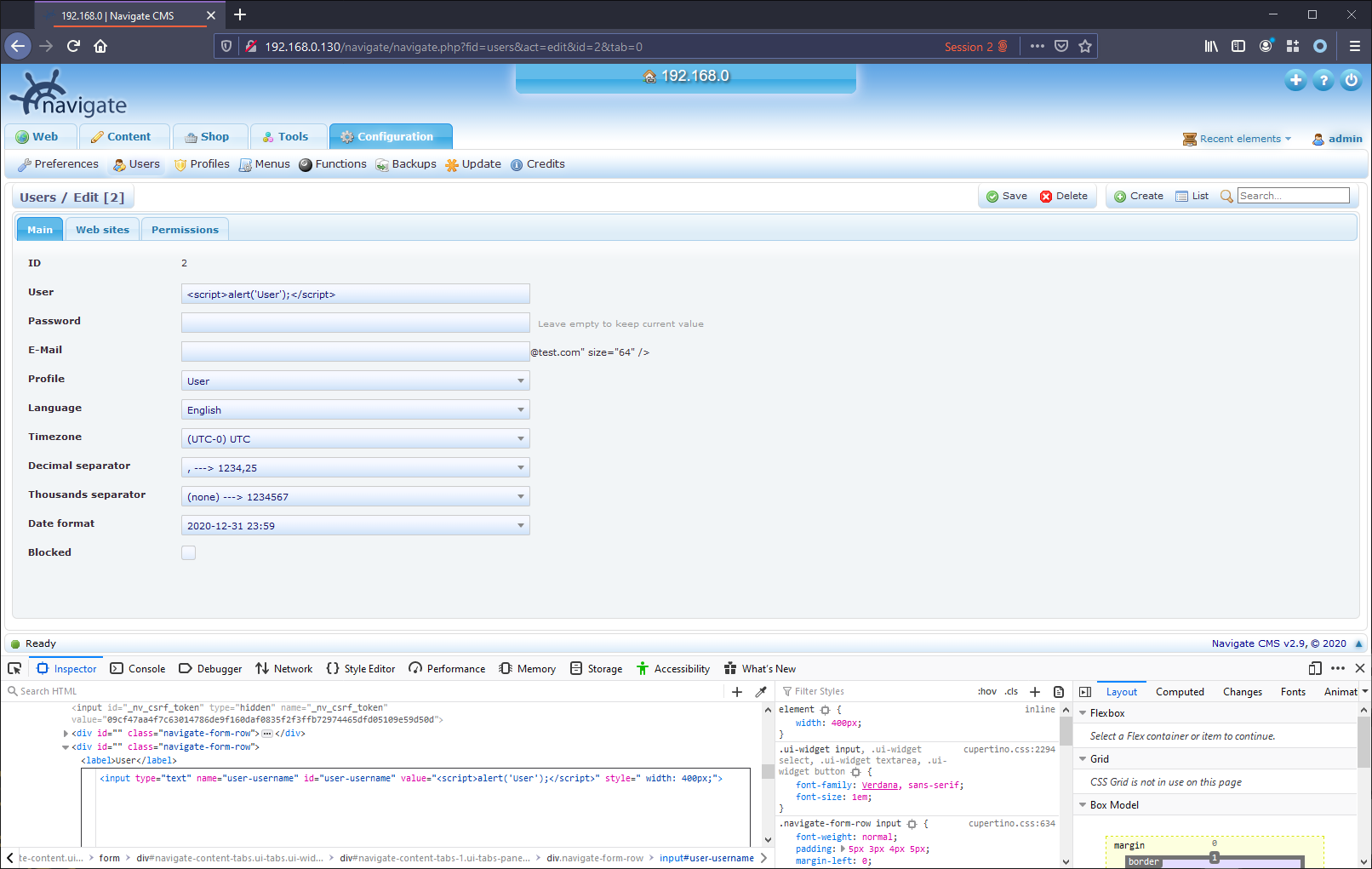Screen dimensions: 1372x869
Task: Open the Decimal separator dropdown
Action: coord(356,467)
